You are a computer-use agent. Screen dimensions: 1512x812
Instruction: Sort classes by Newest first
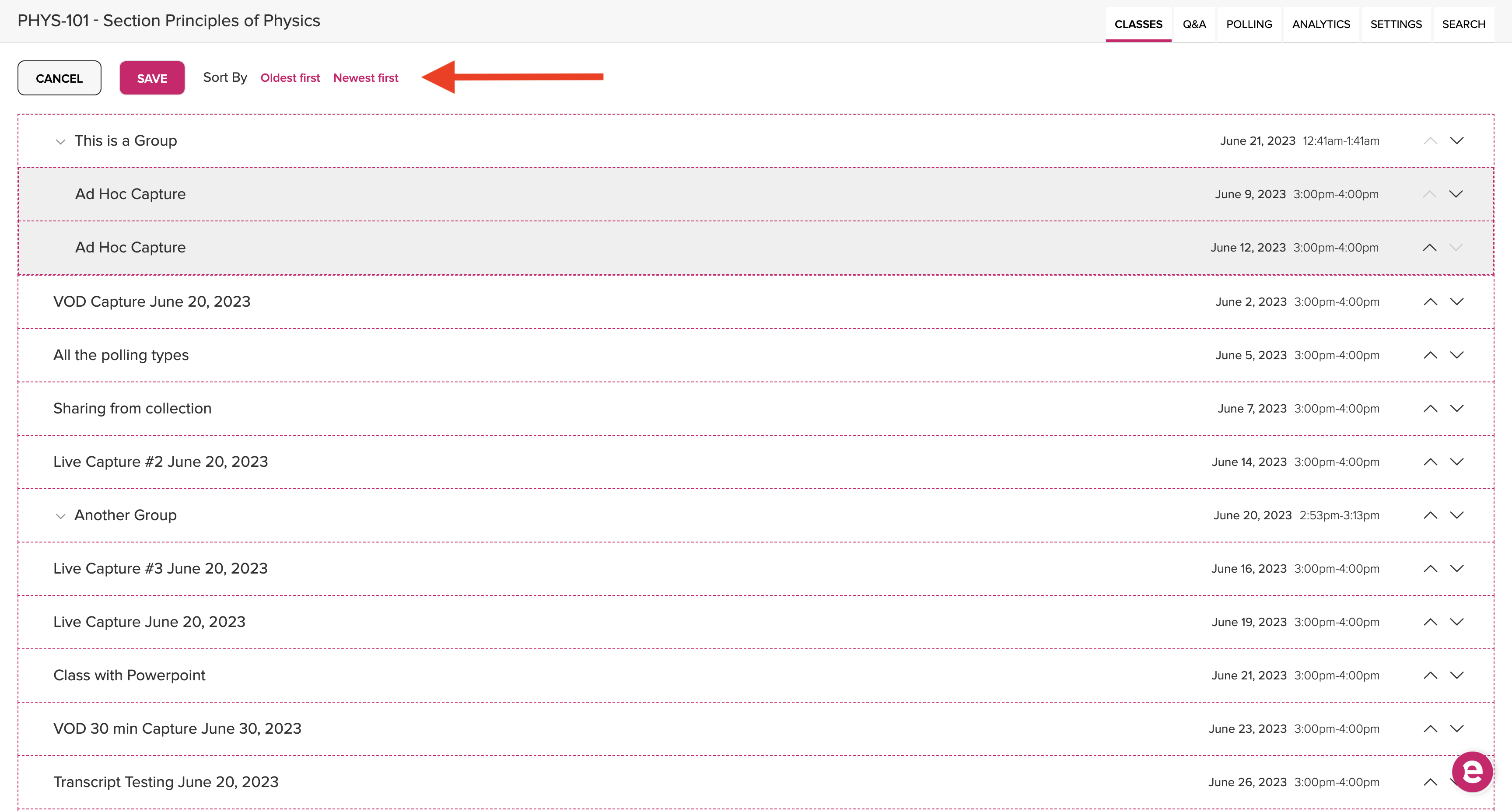click(x=366, y=77)
